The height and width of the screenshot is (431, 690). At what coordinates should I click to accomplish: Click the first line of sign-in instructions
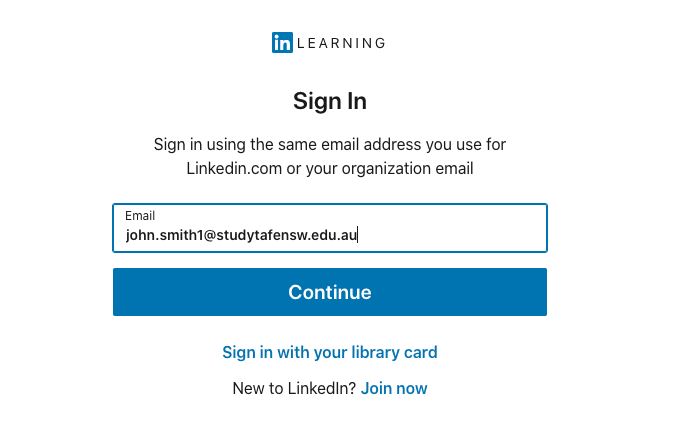click(x=329, y=144)
